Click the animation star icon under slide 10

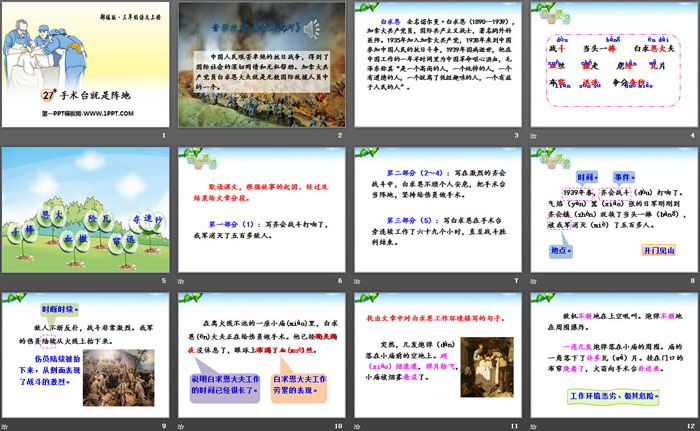[181, 427]
